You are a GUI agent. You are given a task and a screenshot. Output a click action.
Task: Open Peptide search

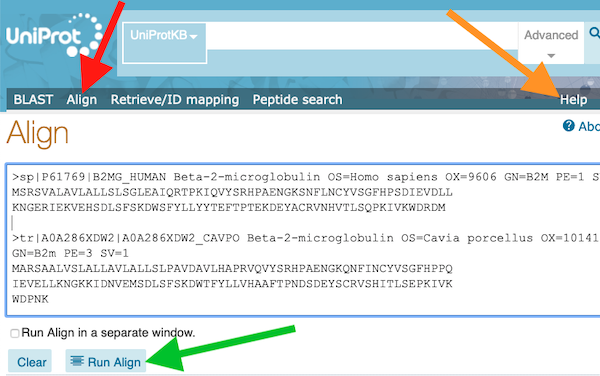click(297, 99)
